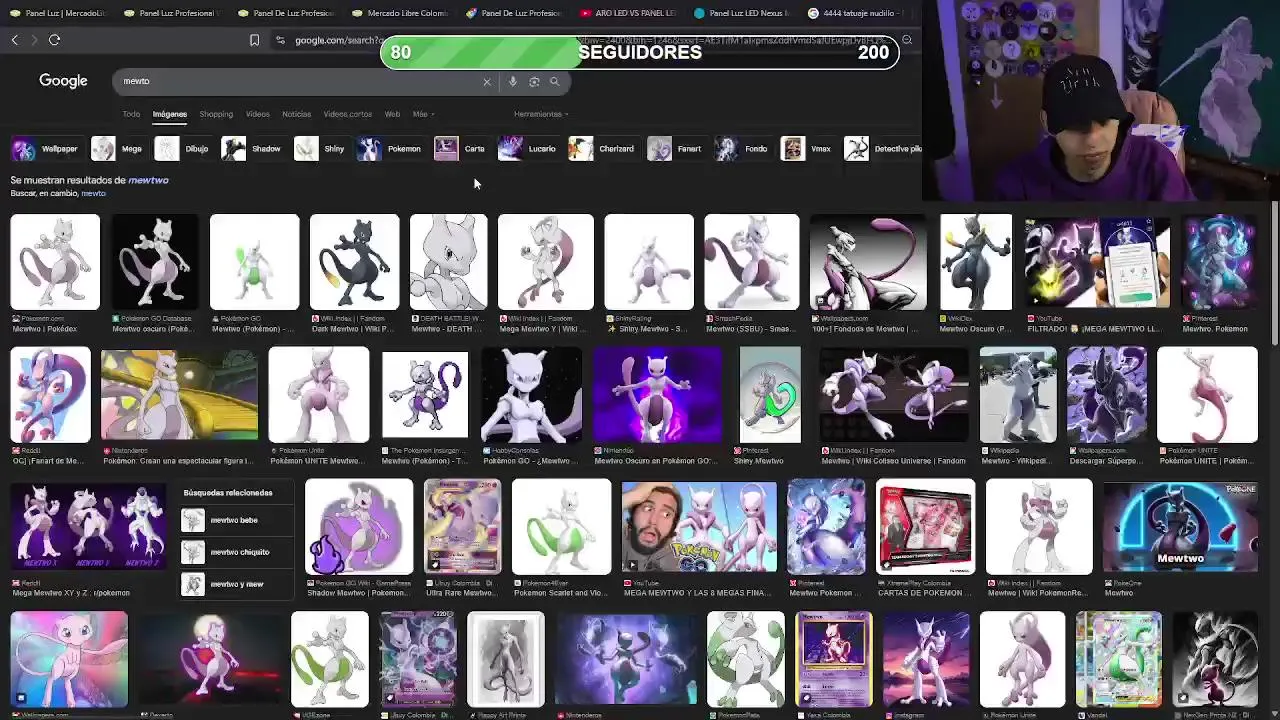Open Ultra Rare Mewtwo card thumbnail
Viewport: 1280px width, 720px height.
(x=462, y=527)
